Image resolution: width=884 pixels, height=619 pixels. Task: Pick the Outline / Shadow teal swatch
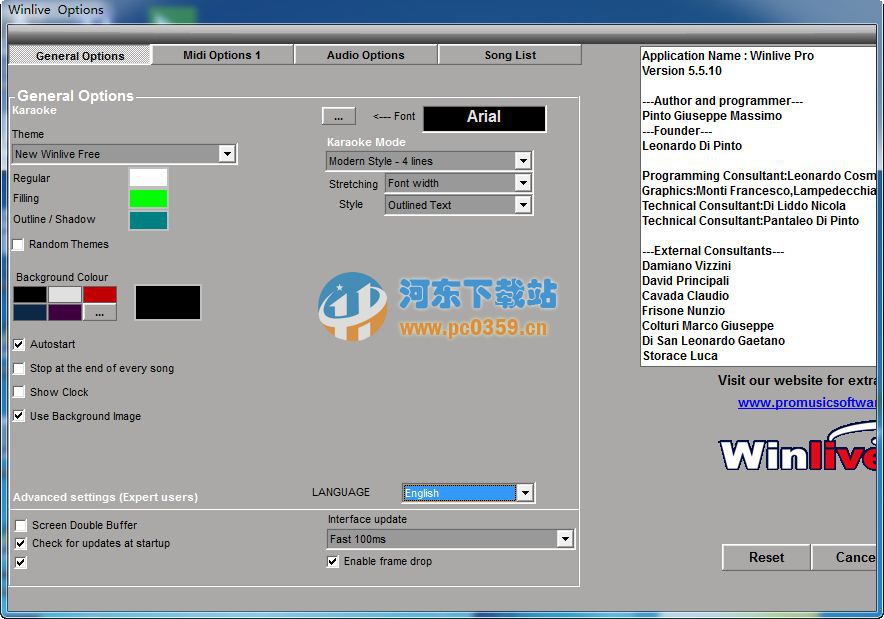[x=148, y=220]
